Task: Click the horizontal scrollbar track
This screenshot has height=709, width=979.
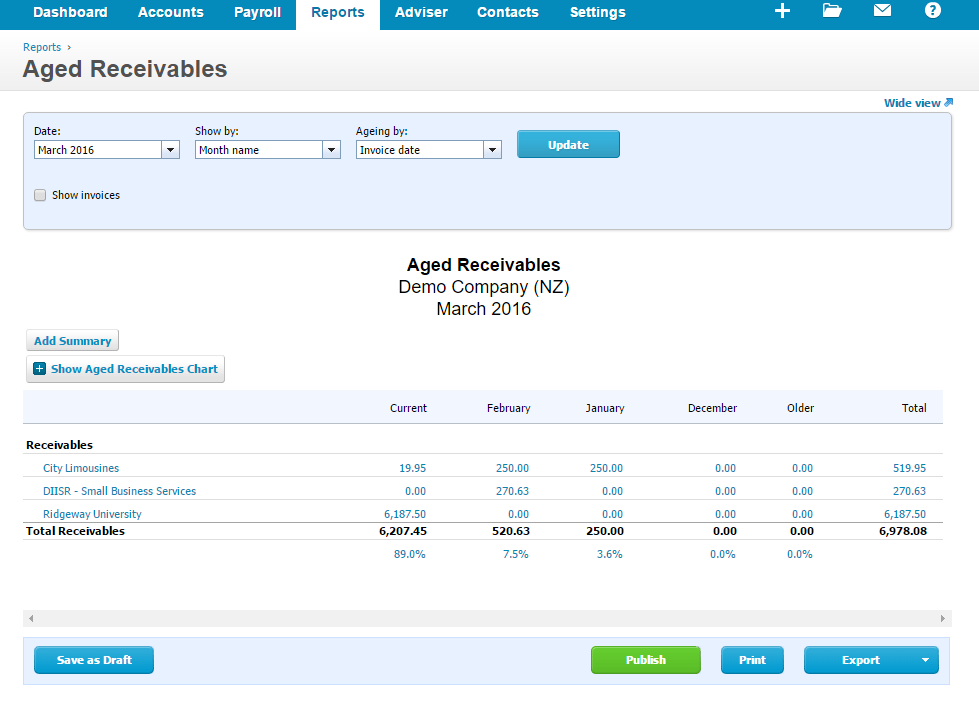Action: [x=487, y=619]
